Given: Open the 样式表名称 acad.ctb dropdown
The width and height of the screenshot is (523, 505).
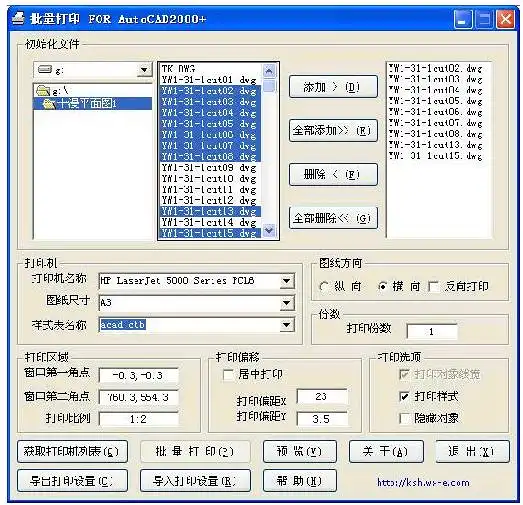Looking at the screenshot, I should click(x=287, y=325).
